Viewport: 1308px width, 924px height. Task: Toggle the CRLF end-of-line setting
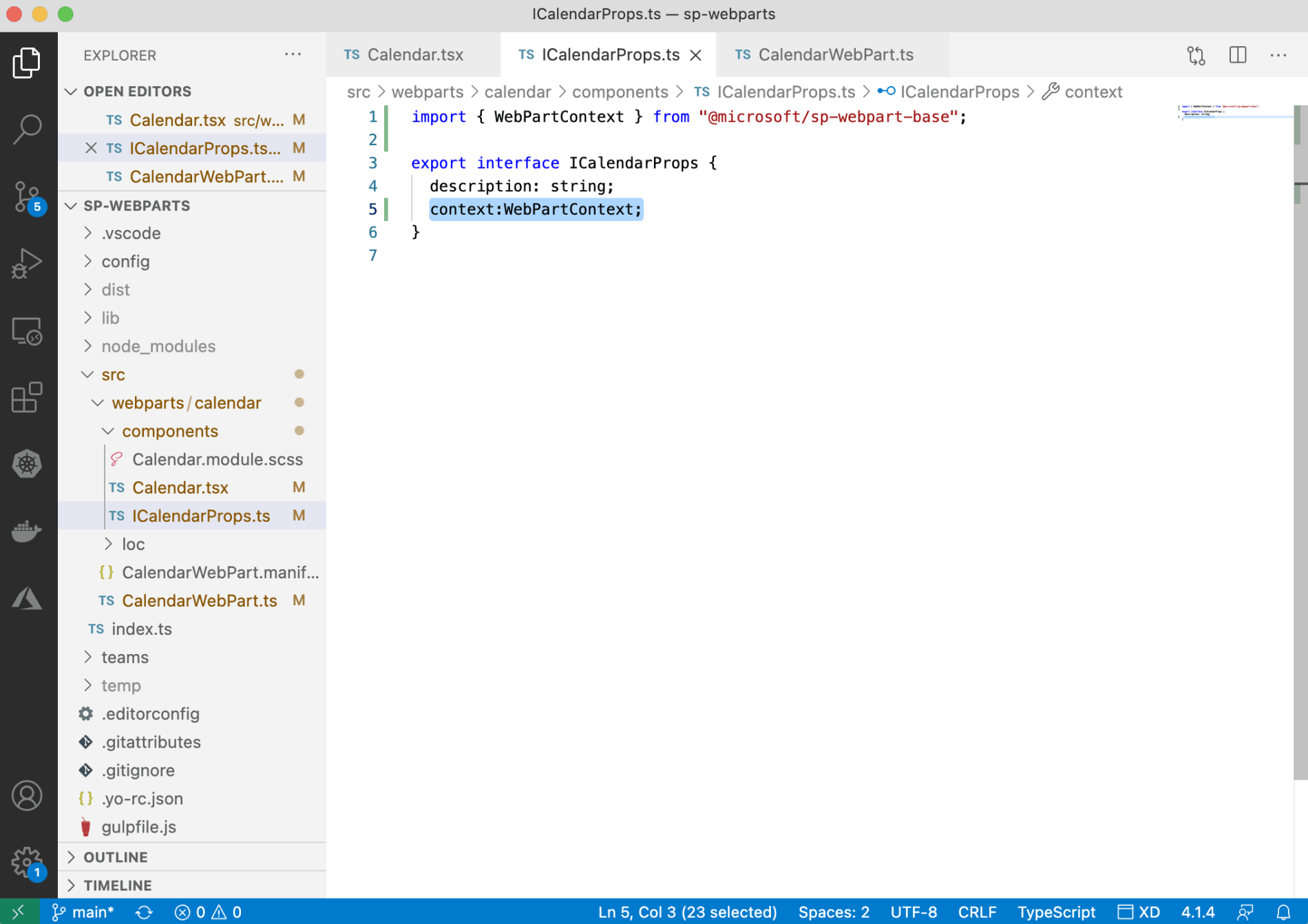point(977,912)
